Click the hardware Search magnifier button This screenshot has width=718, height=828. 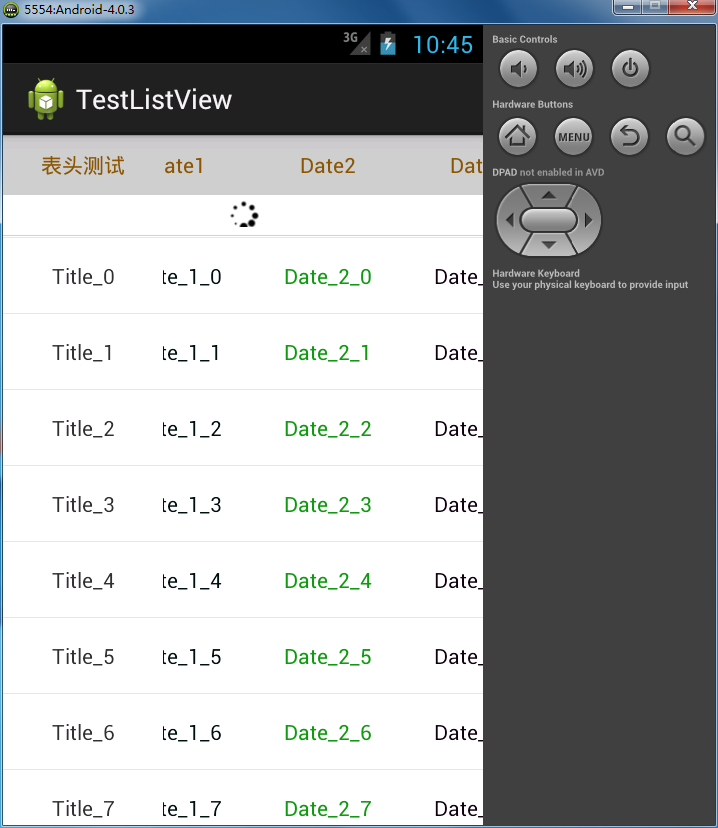point(685,137)
